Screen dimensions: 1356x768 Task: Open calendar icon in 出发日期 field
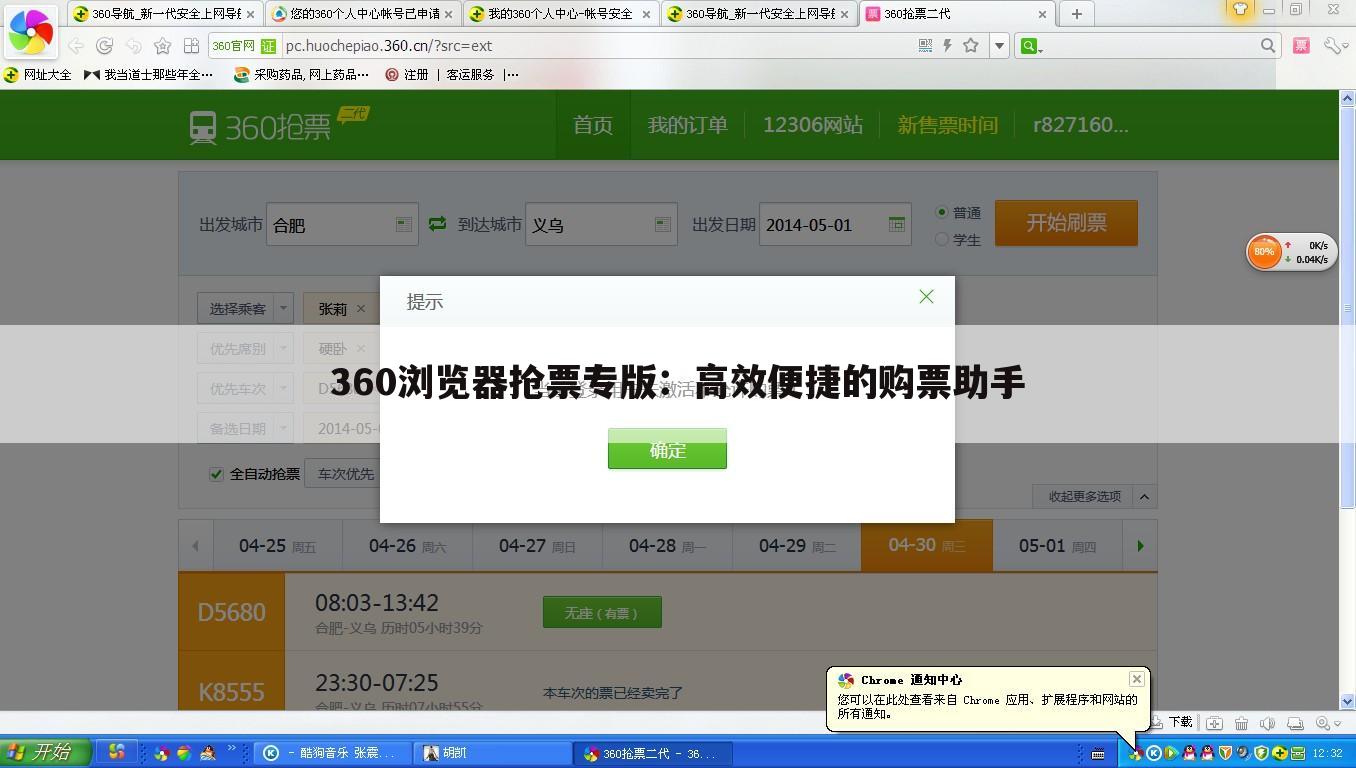[x=897, y=224]
